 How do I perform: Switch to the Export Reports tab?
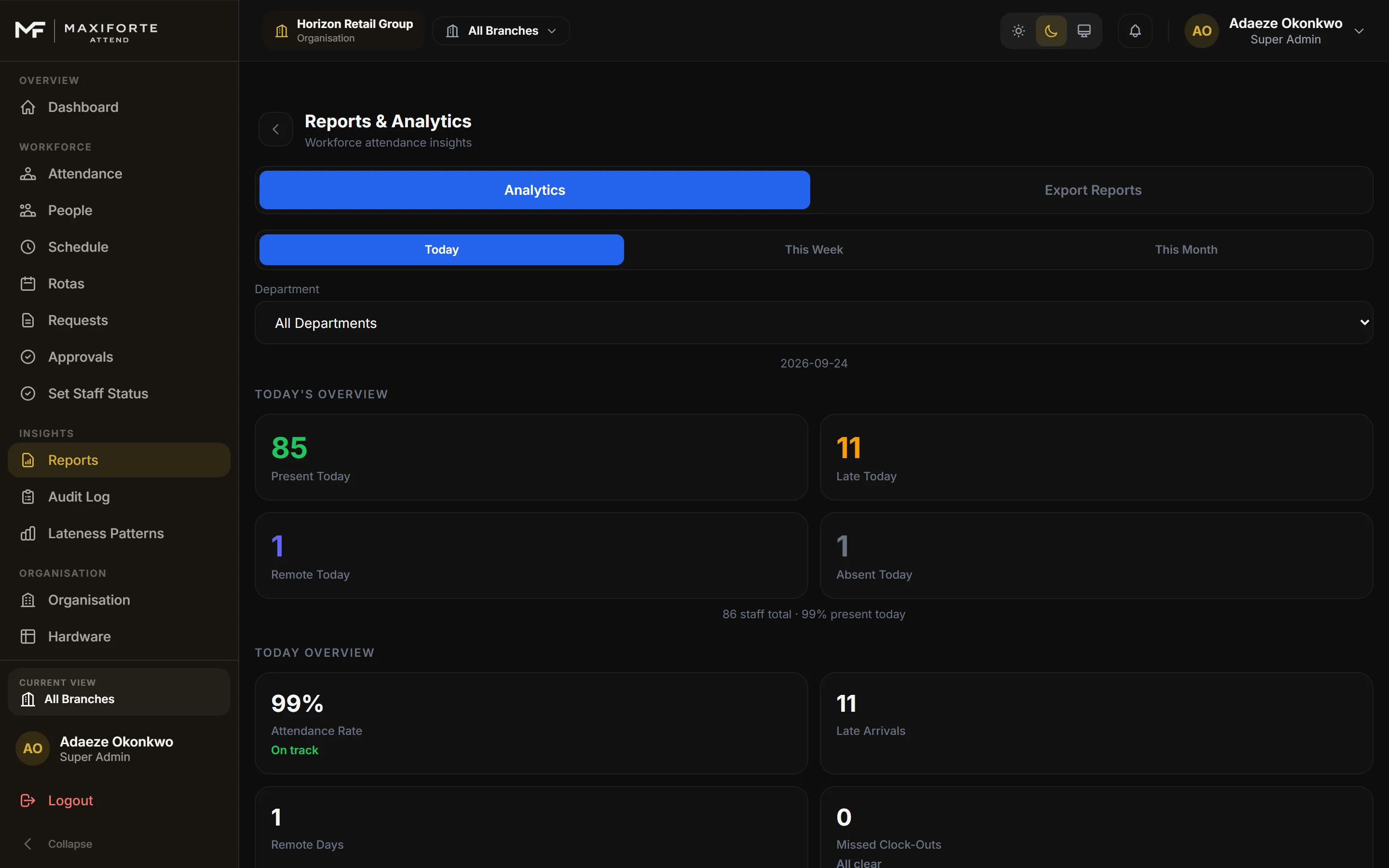(1093, 190)
